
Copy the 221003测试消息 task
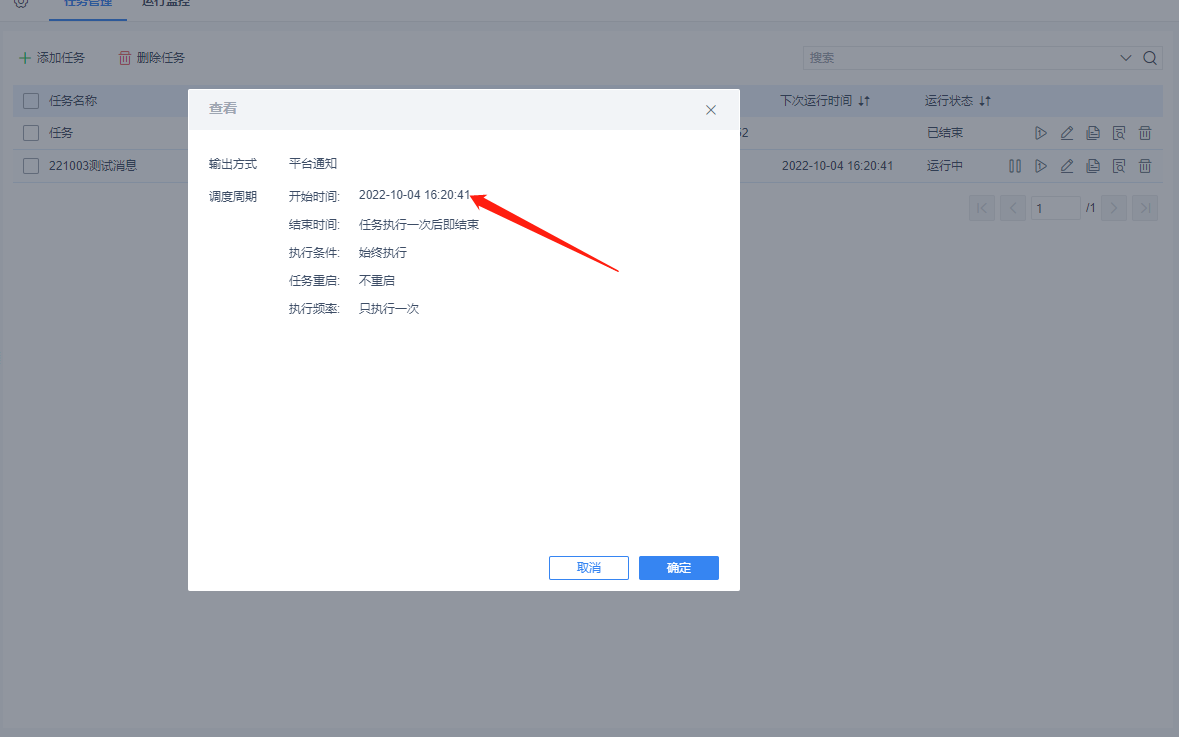(x=1093, y=165)
